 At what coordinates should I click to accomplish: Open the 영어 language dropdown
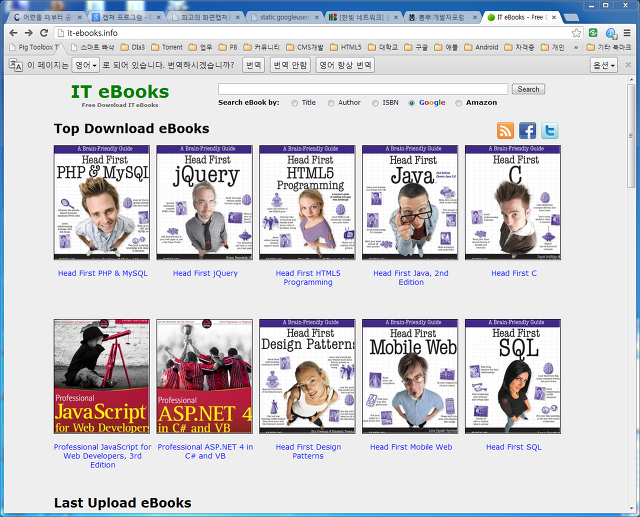[x=85, y=65]
